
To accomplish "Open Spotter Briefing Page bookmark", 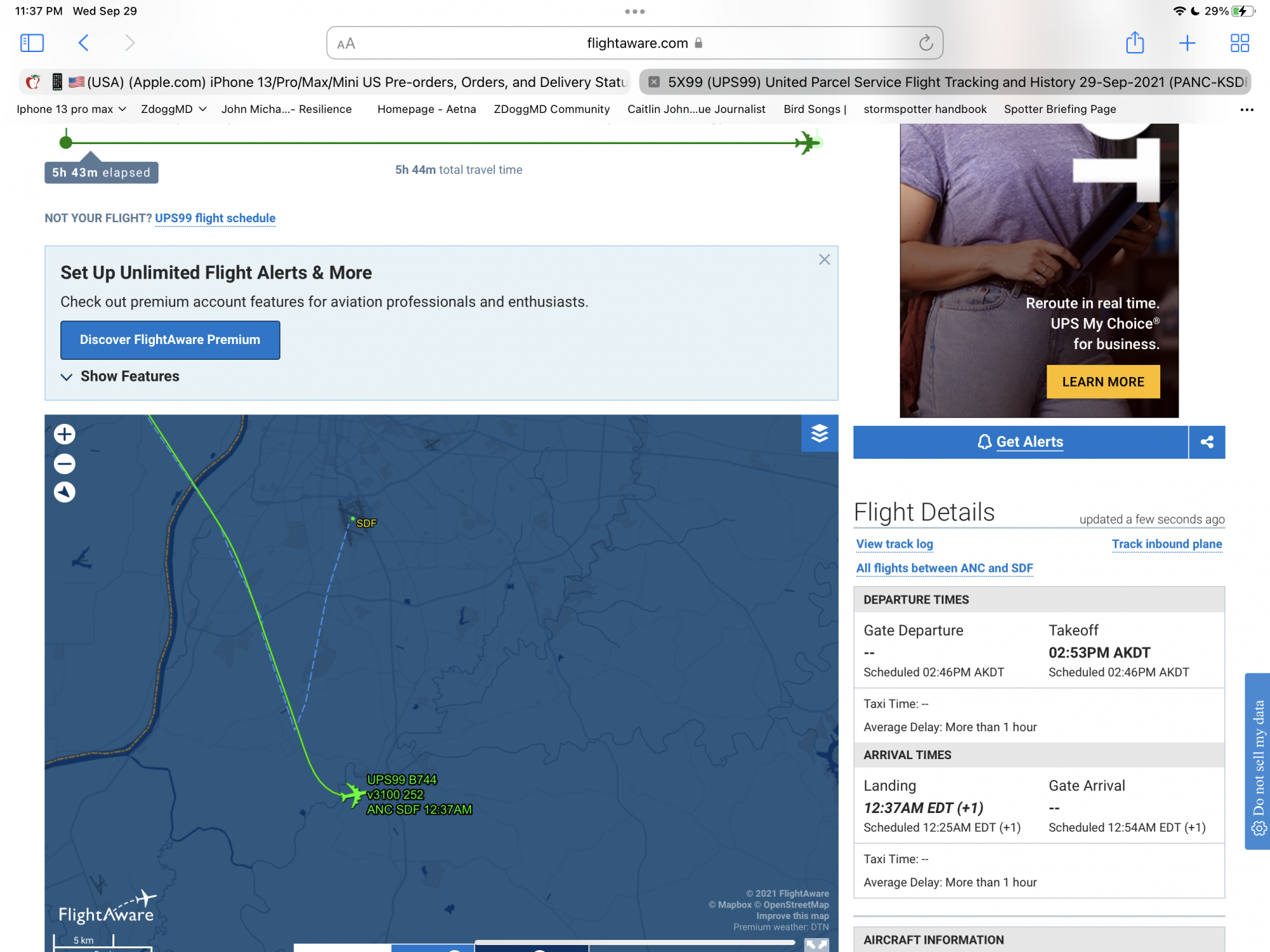I will tap(1060, 109).
